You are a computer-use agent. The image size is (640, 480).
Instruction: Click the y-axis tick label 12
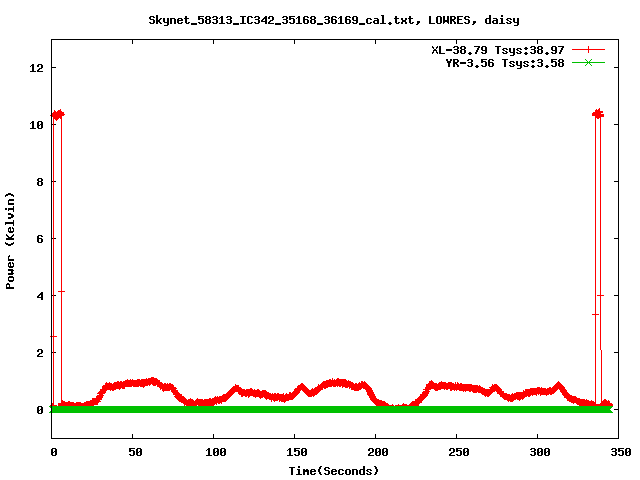pyautogui.click(x=36, y=68)
